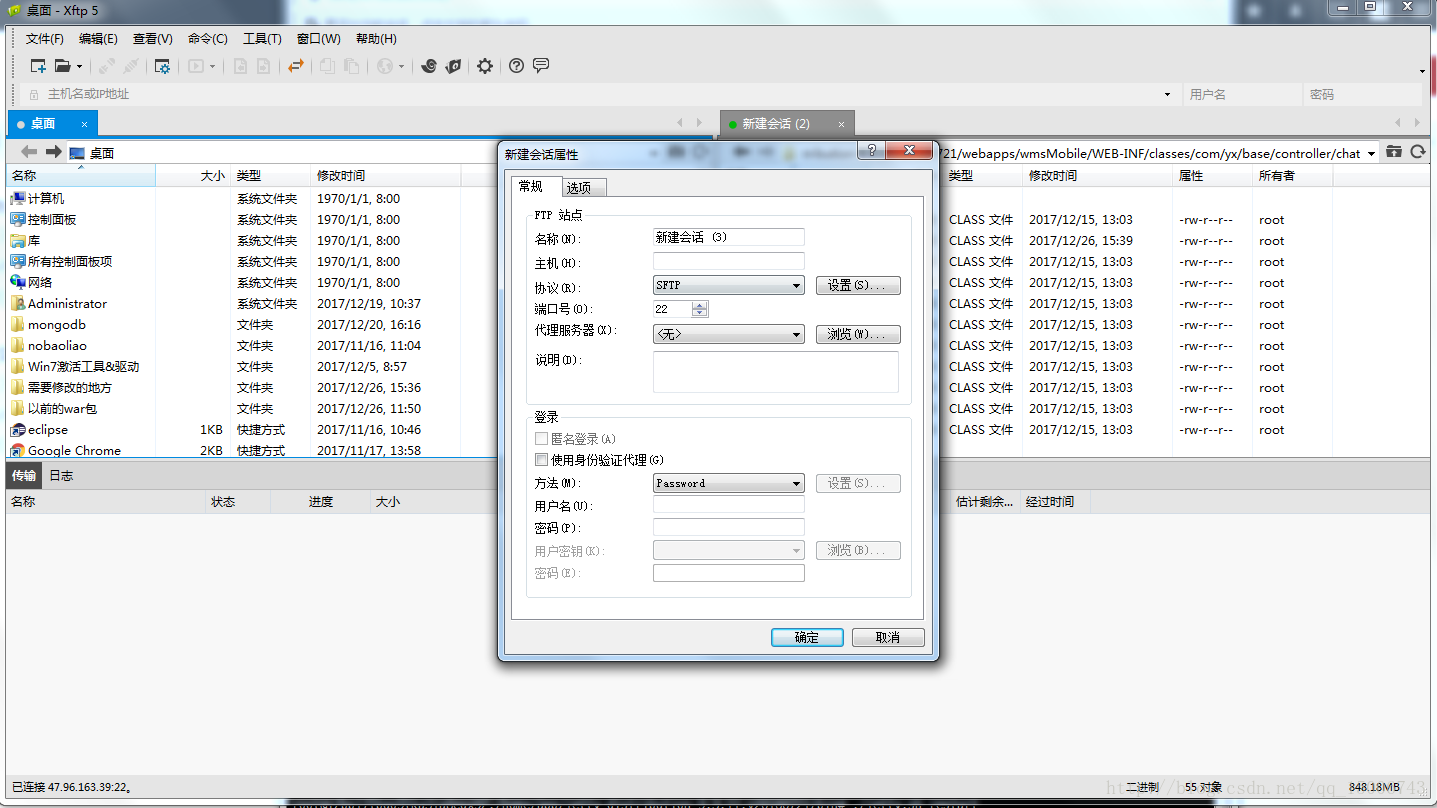Click the globe encoding toolbar icon
Image resolution: width=1437 pixels, height=808 pixels.
tap(385, 66)
